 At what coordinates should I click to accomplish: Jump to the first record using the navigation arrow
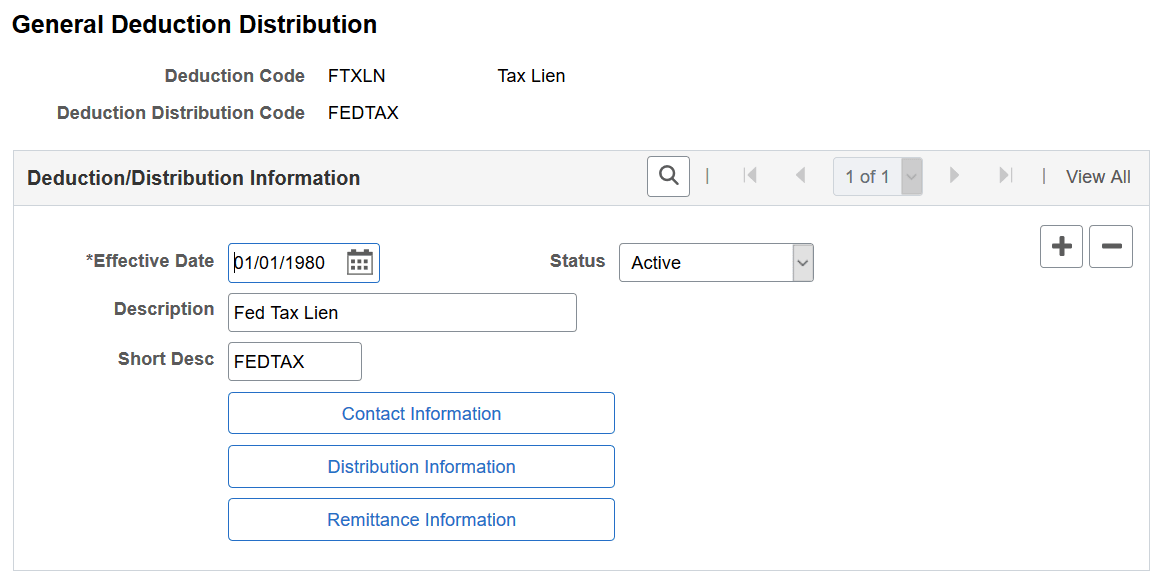(x=750, y=175)
